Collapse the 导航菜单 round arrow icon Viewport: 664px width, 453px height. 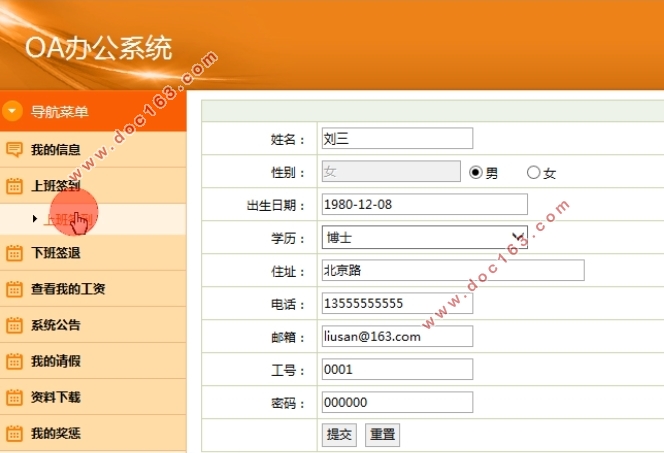tap(12, 111)
